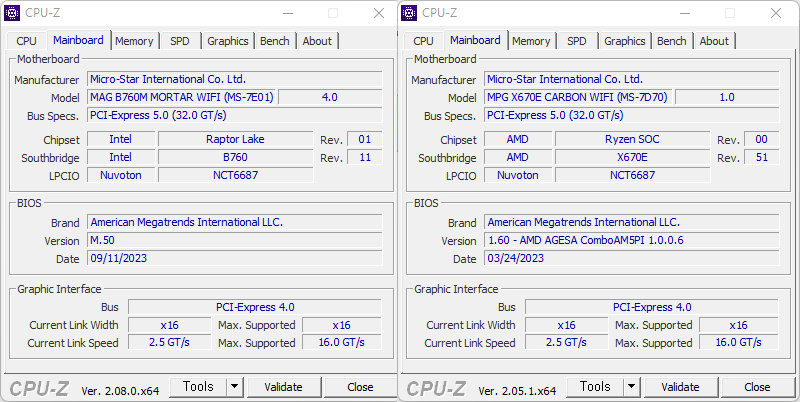Screen dimensions: 800x402
Task: Open the Bench tab in right window
Action: click(671, 41)
